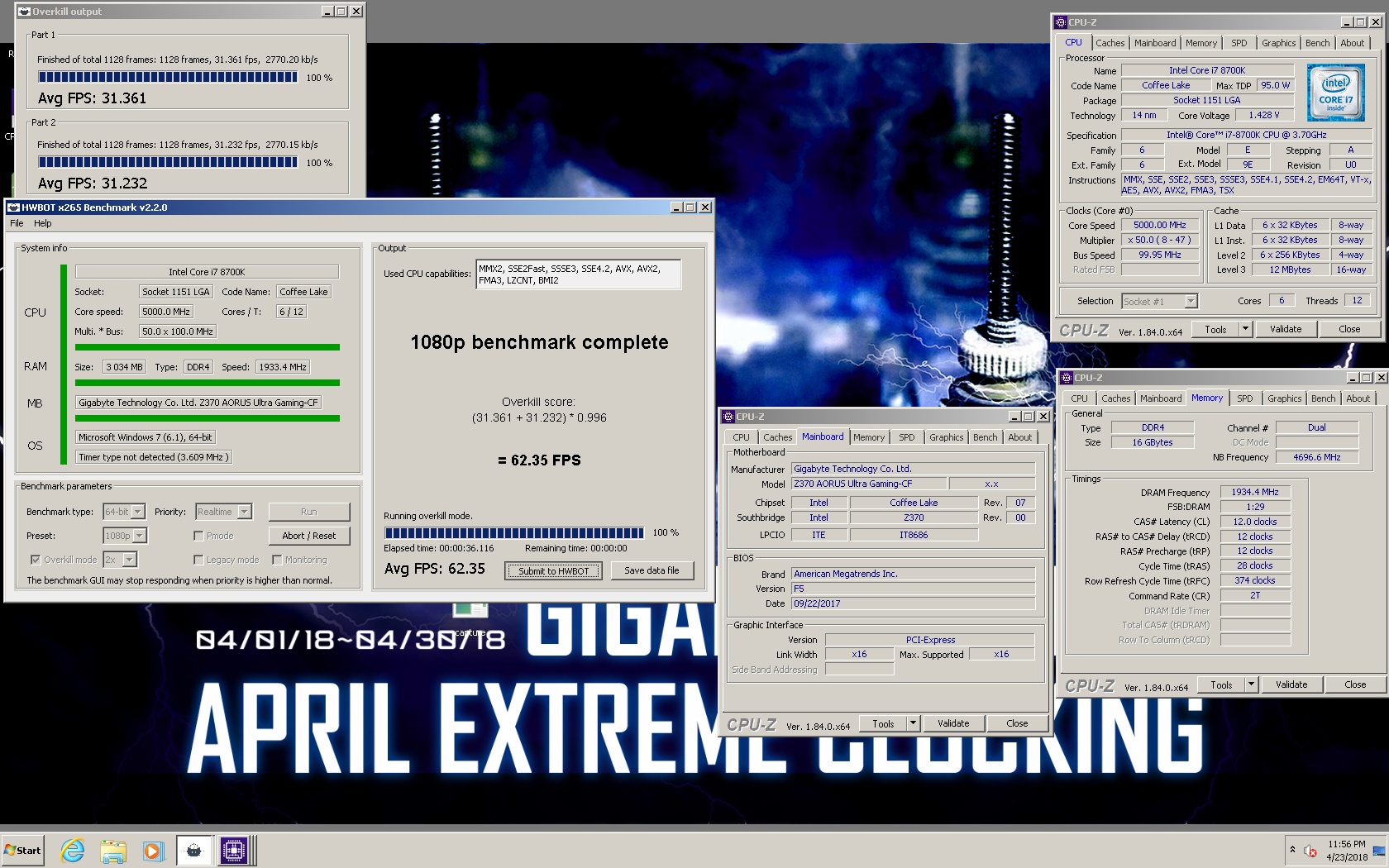Image resolution: width=1389 pixels, height=868 pixels.
Task: Open Tools dropdown arrow in Memory CPU-Z window
Action: coord(1251,684)
